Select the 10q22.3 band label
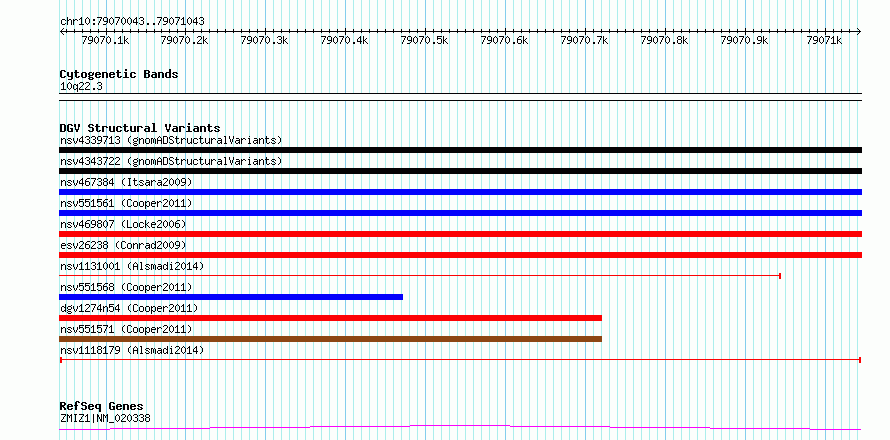The height and width of the screenshot is (440, 890). point(81,87)
